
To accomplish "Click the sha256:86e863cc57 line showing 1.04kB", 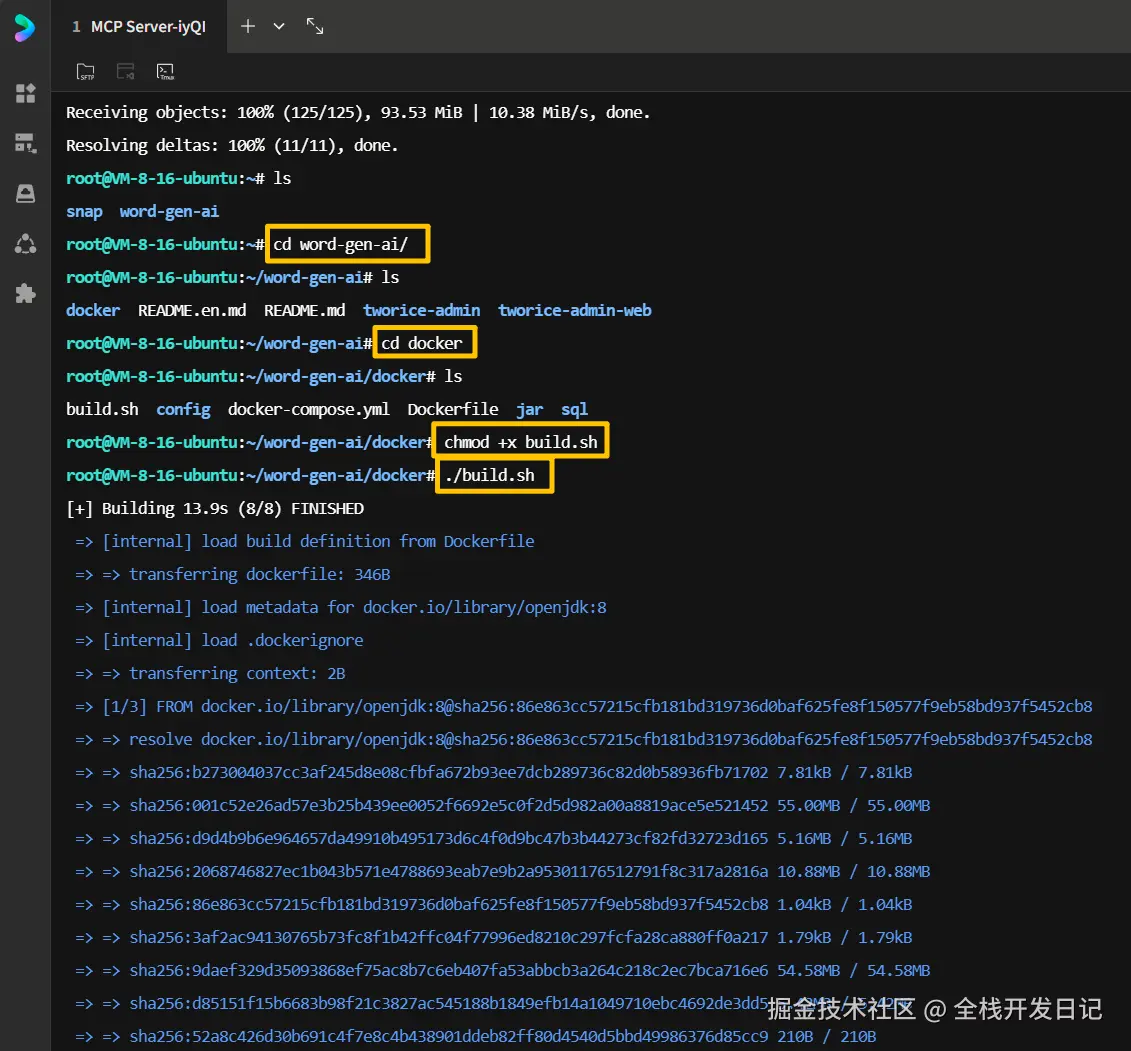I will [x=493, y=905].
